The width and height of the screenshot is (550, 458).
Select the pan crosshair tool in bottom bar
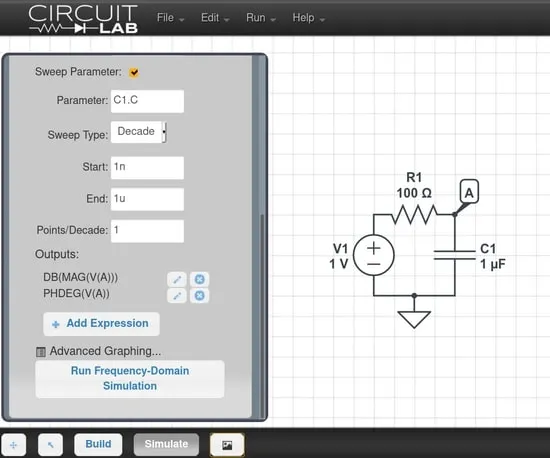coord(14,445)
